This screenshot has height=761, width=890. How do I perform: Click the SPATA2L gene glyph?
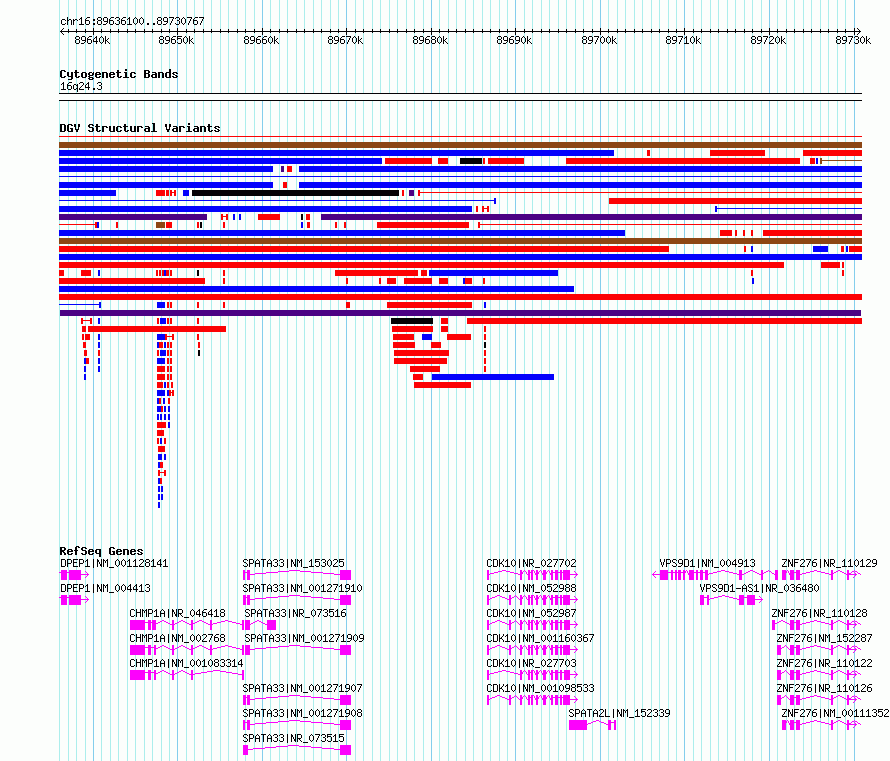593,725
